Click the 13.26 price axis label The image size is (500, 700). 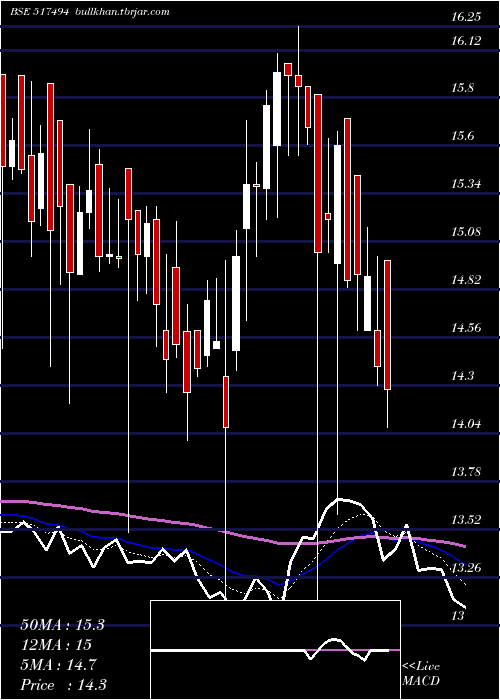point(466,568)
